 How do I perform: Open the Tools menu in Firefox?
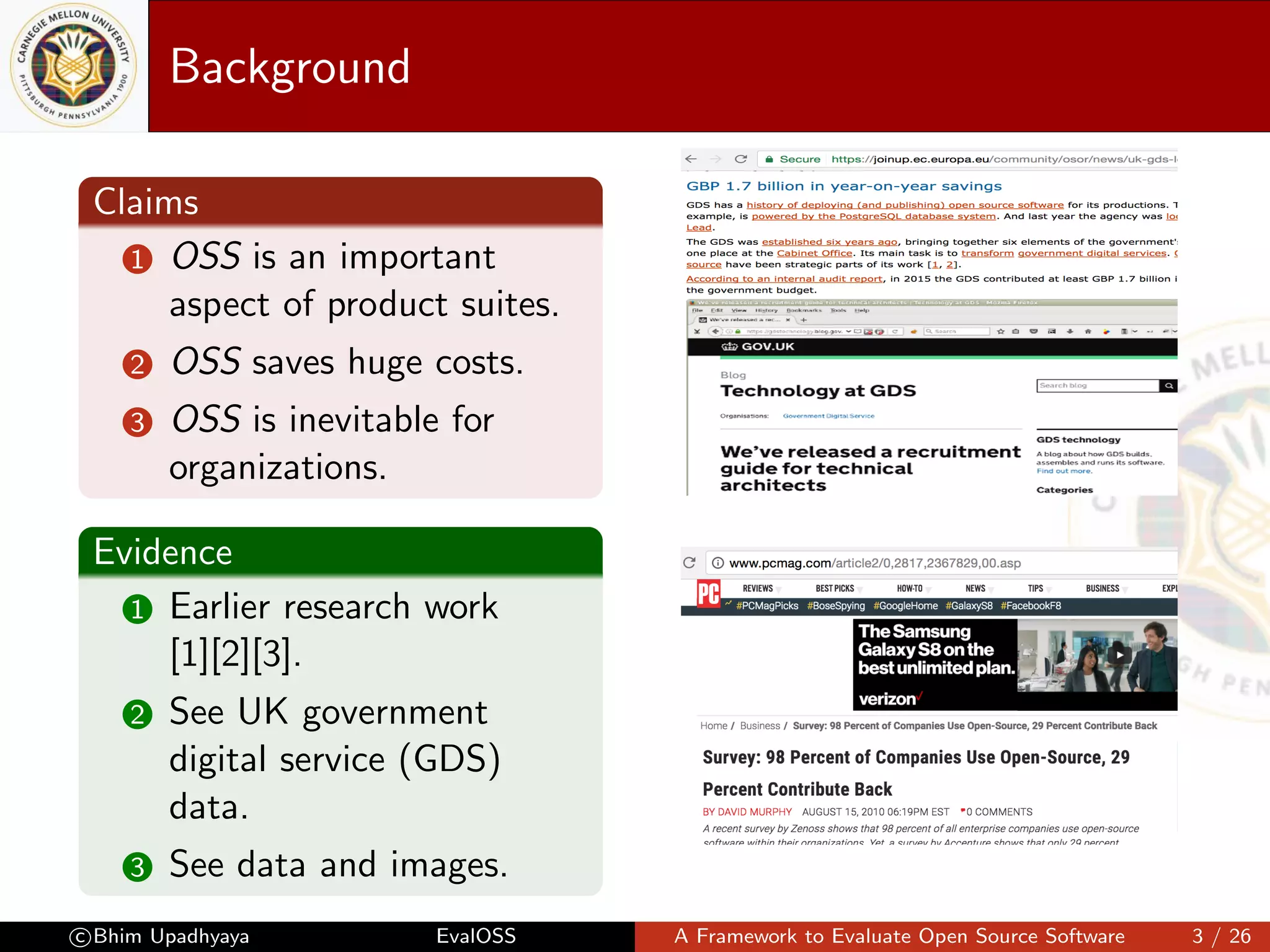(x=838, y=310)
